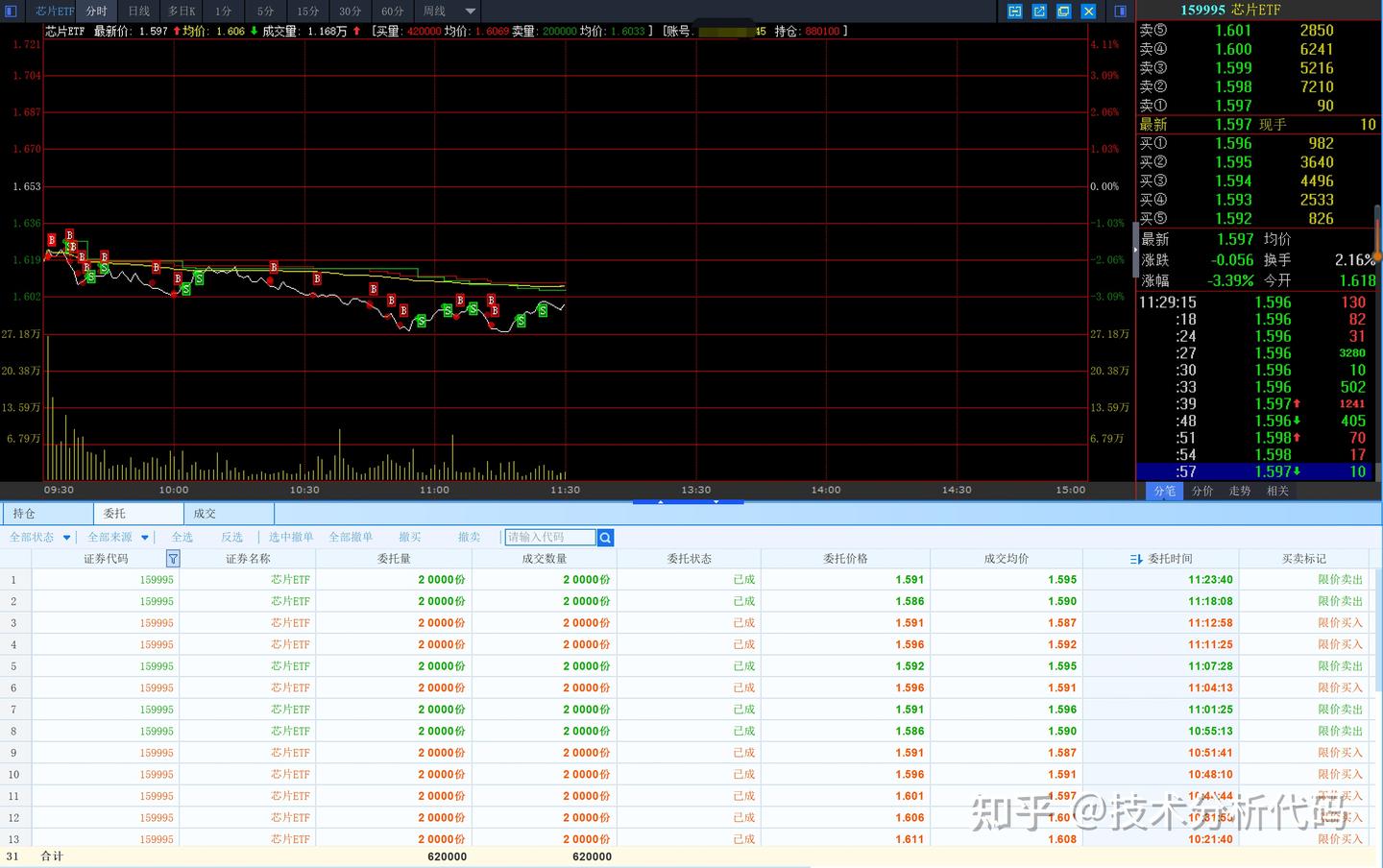The image size is (1383, 868).
Task: Click the 全选 select-all button
Action: coord(182,538)
